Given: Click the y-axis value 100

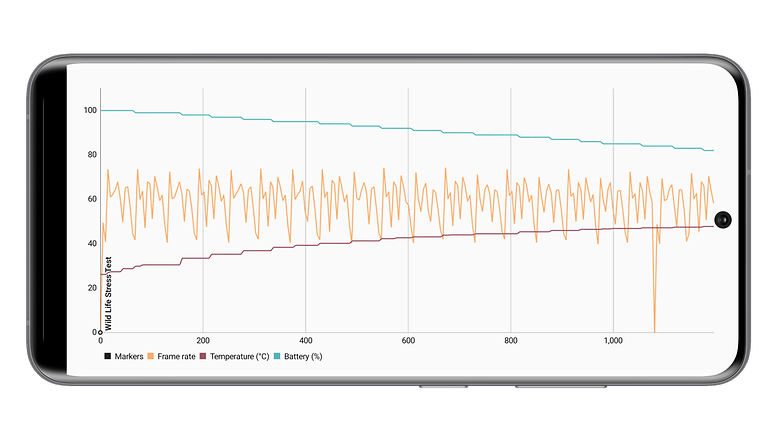Looking at the screenshot, I should click(x=90, y=110).
